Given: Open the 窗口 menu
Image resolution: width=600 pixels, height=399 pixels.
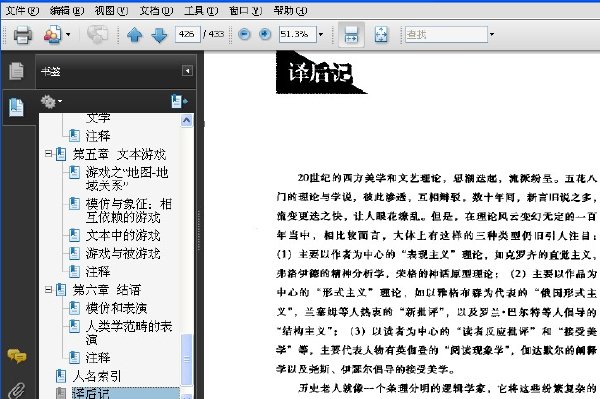Looking at the screenshot, I should [x=246, y=11].
